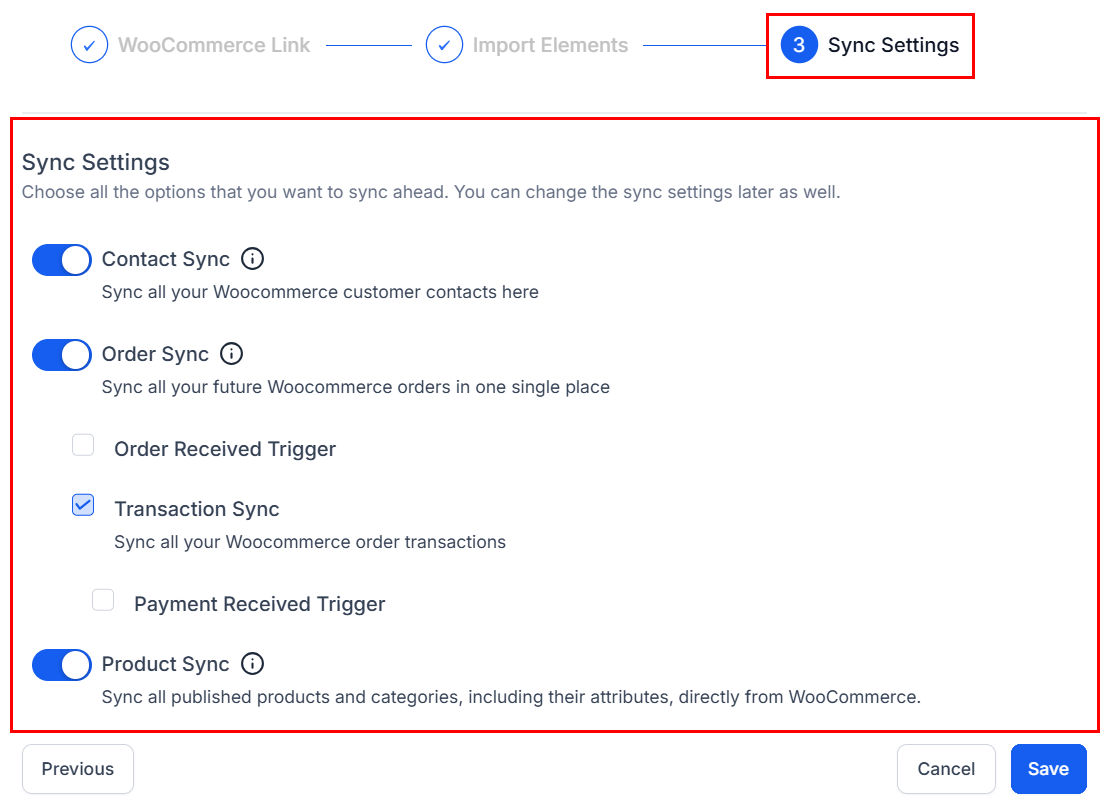Click the Cancel button
The width and height of the screenshot is (1112, 812).
[x=946, y=769]
